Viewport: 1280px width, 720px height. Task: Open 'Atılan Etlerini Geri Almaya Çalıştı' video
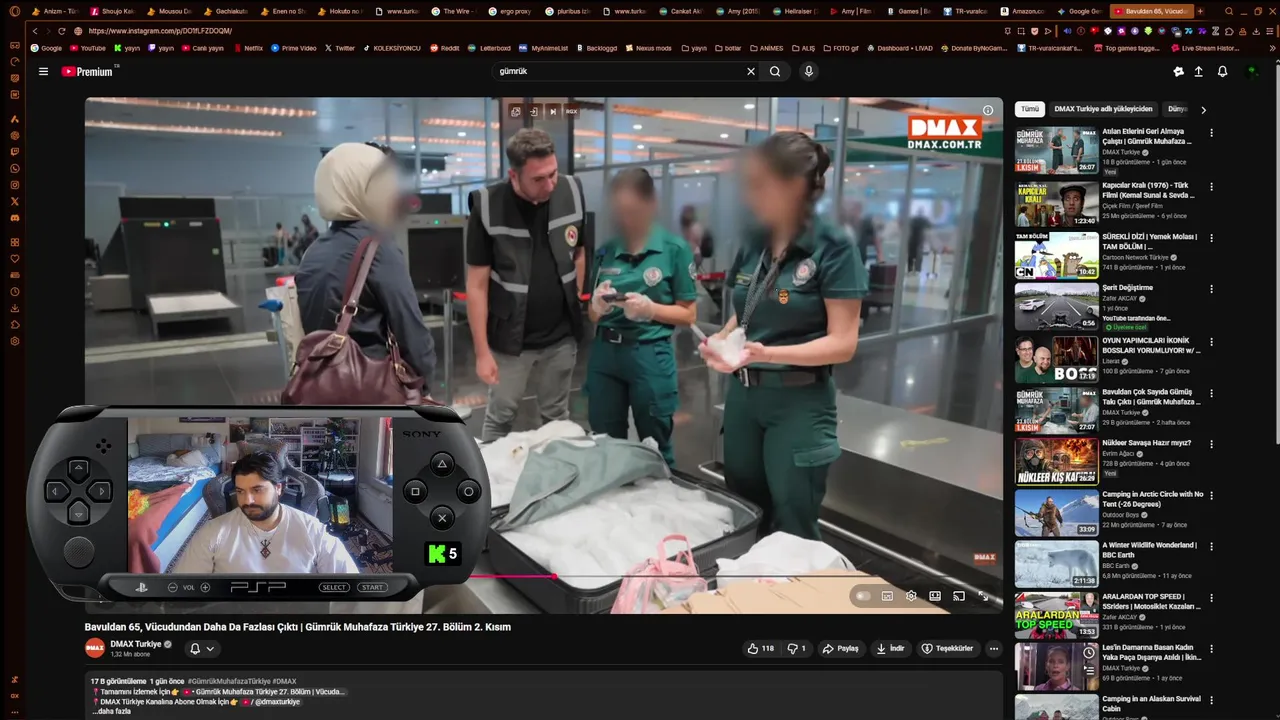(x=1147, y=136)
